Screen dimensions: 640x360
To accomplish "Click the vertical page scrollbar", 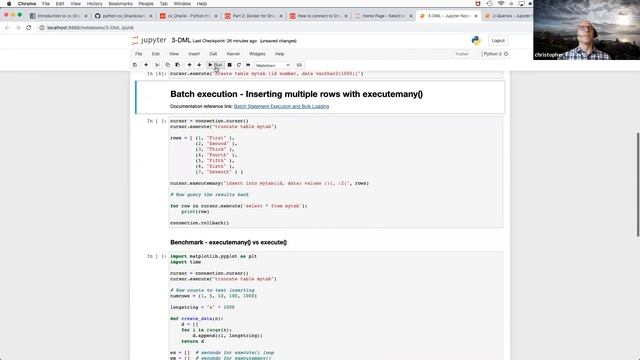I will tap(638, 184).
